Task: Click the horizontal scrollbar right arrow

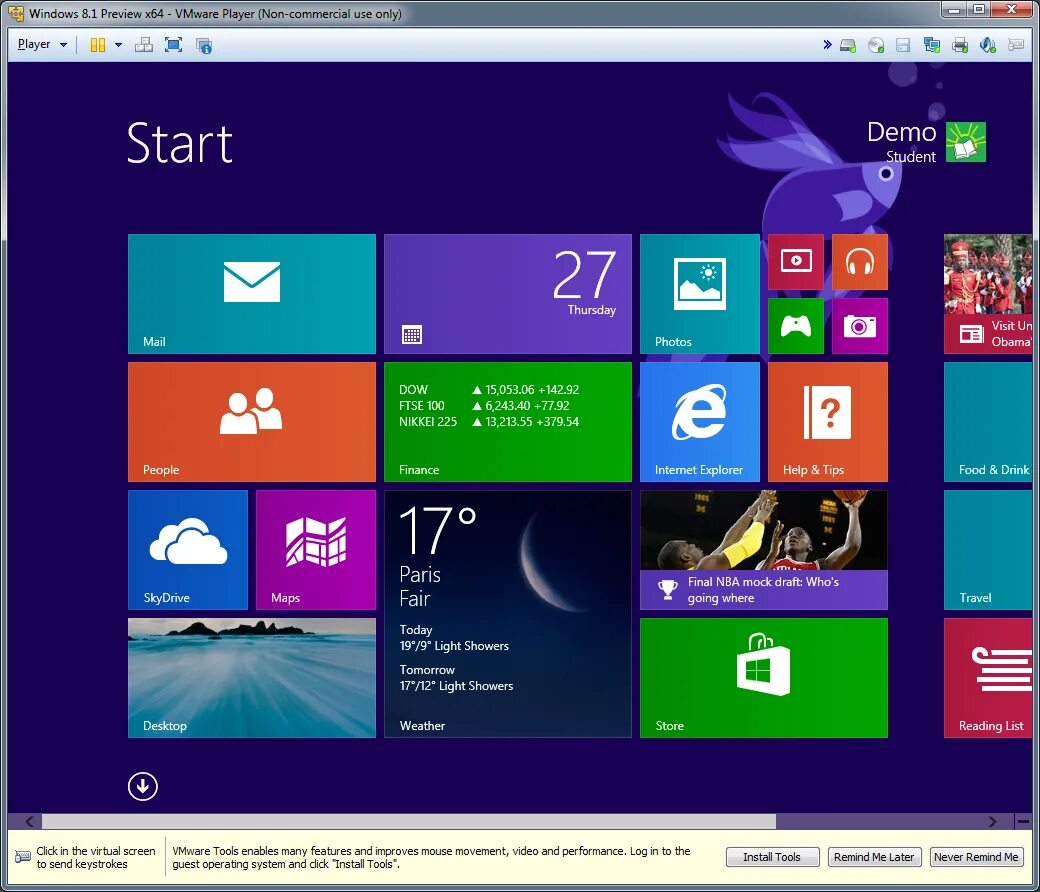Action: [992, 822]
